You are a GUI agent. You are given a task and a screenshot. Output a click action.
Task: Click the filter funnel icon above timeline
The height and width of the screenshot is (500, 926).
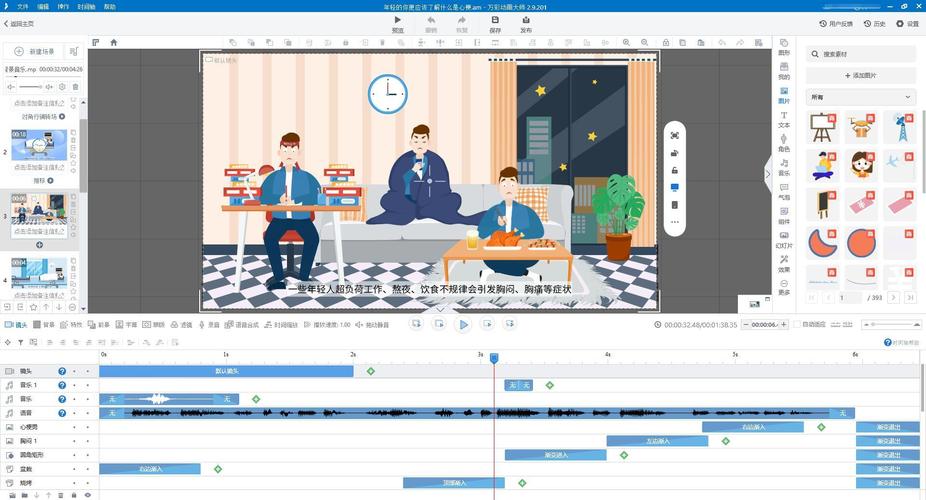point(21,342)
